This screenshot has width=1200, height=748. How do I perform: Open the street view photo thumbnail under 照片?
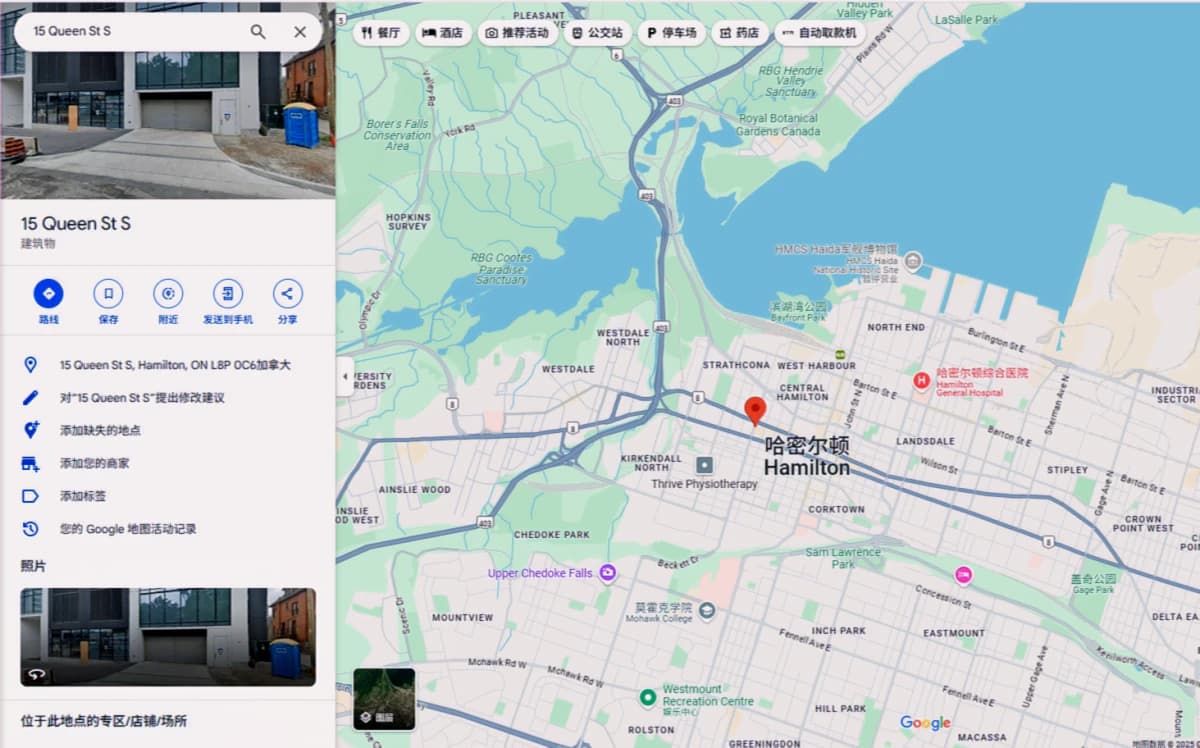(x=168, y=637)
